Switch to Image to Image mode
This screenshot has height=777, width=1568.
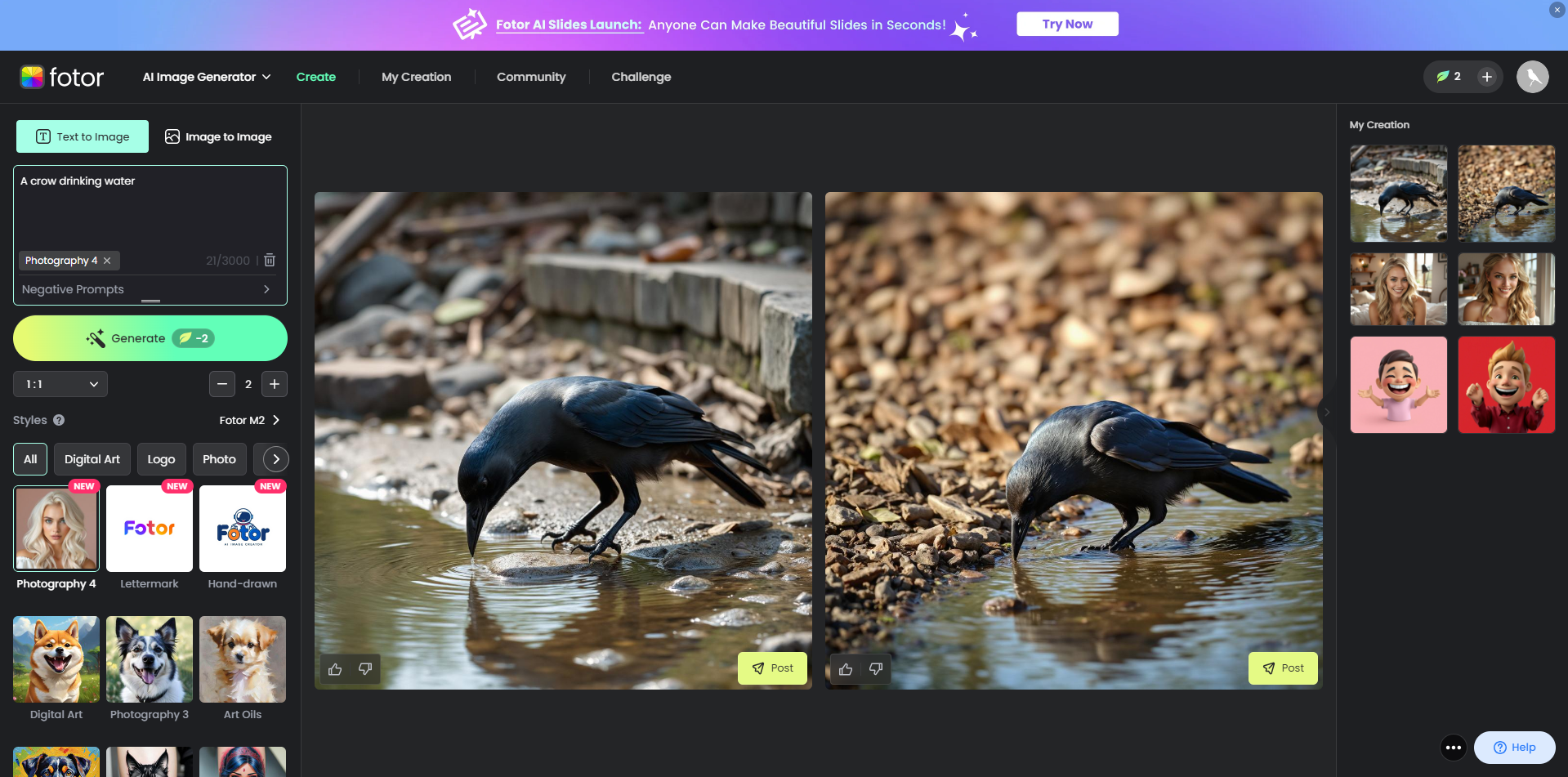tap(218, 136)
